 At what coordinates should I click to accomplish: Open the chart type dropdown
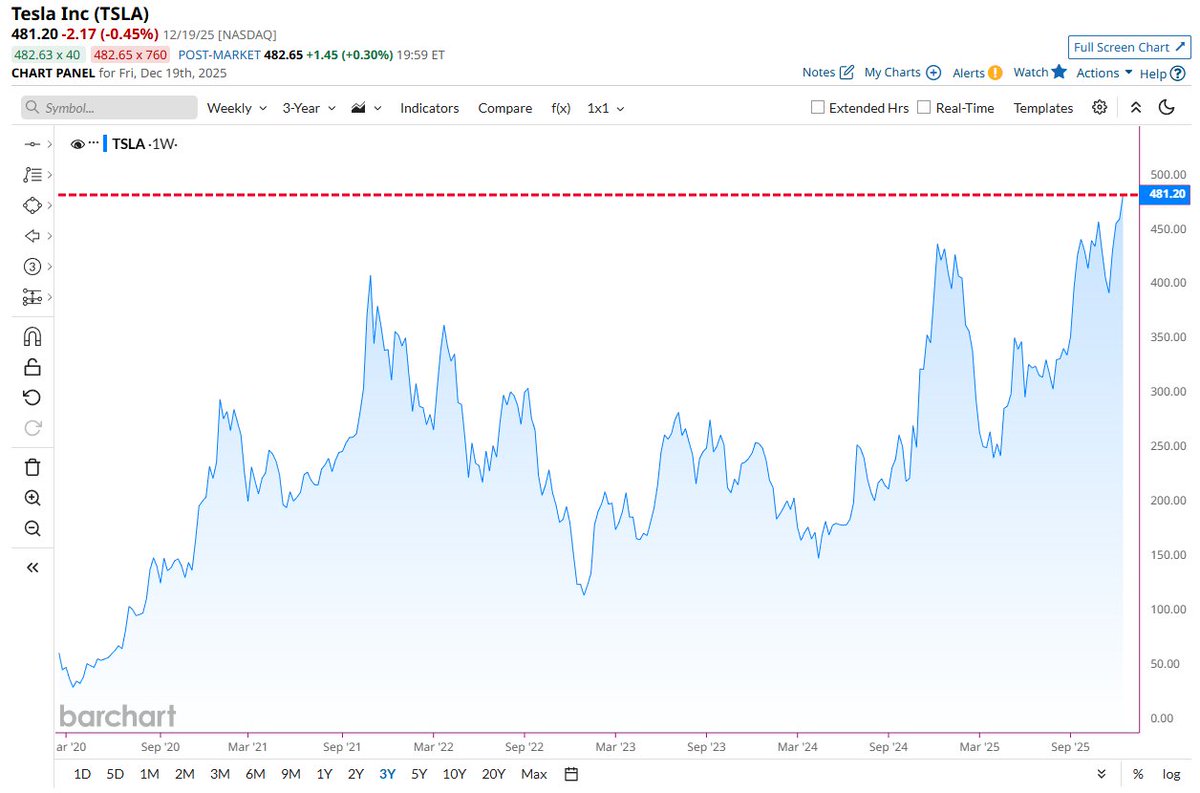(365, 107)
